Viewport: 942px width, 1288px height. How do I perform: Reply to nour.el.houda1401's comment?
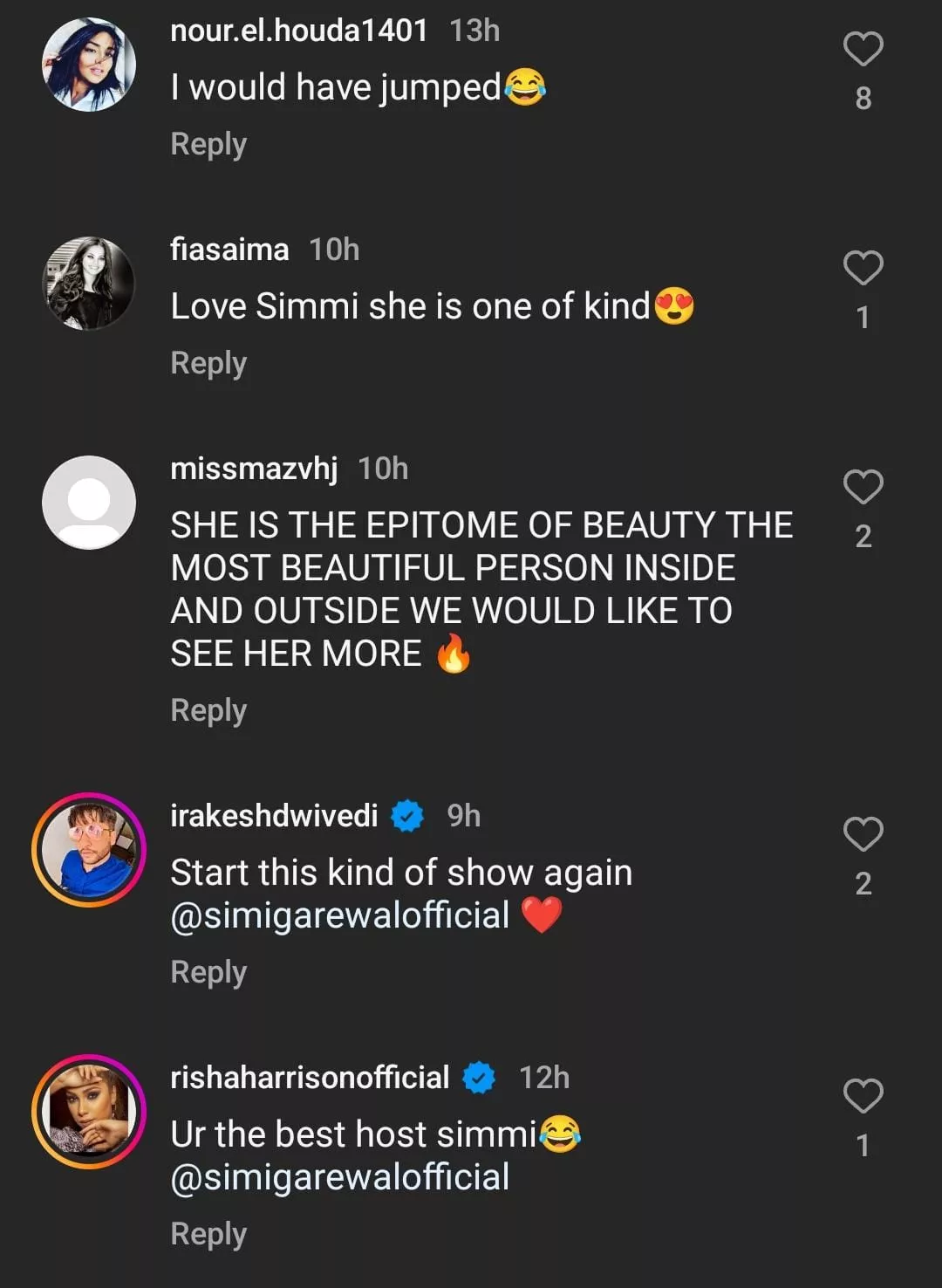click(208, 144)
